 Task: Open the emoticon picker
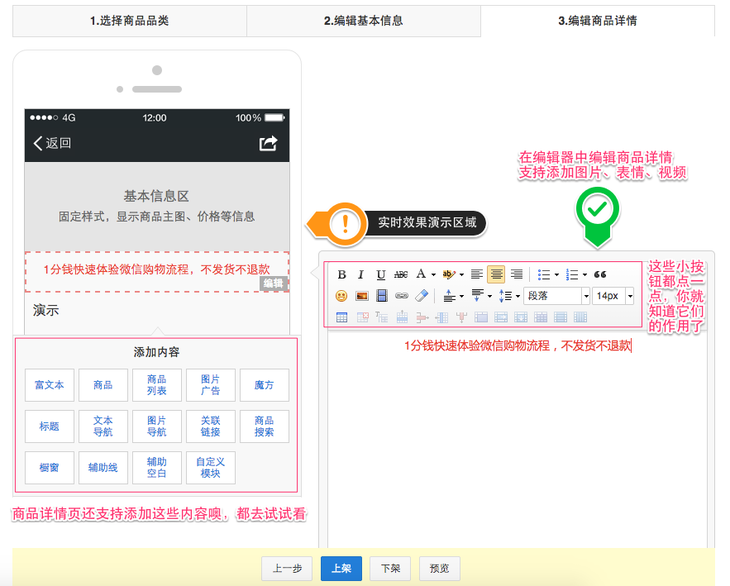[x=341, y=296]
